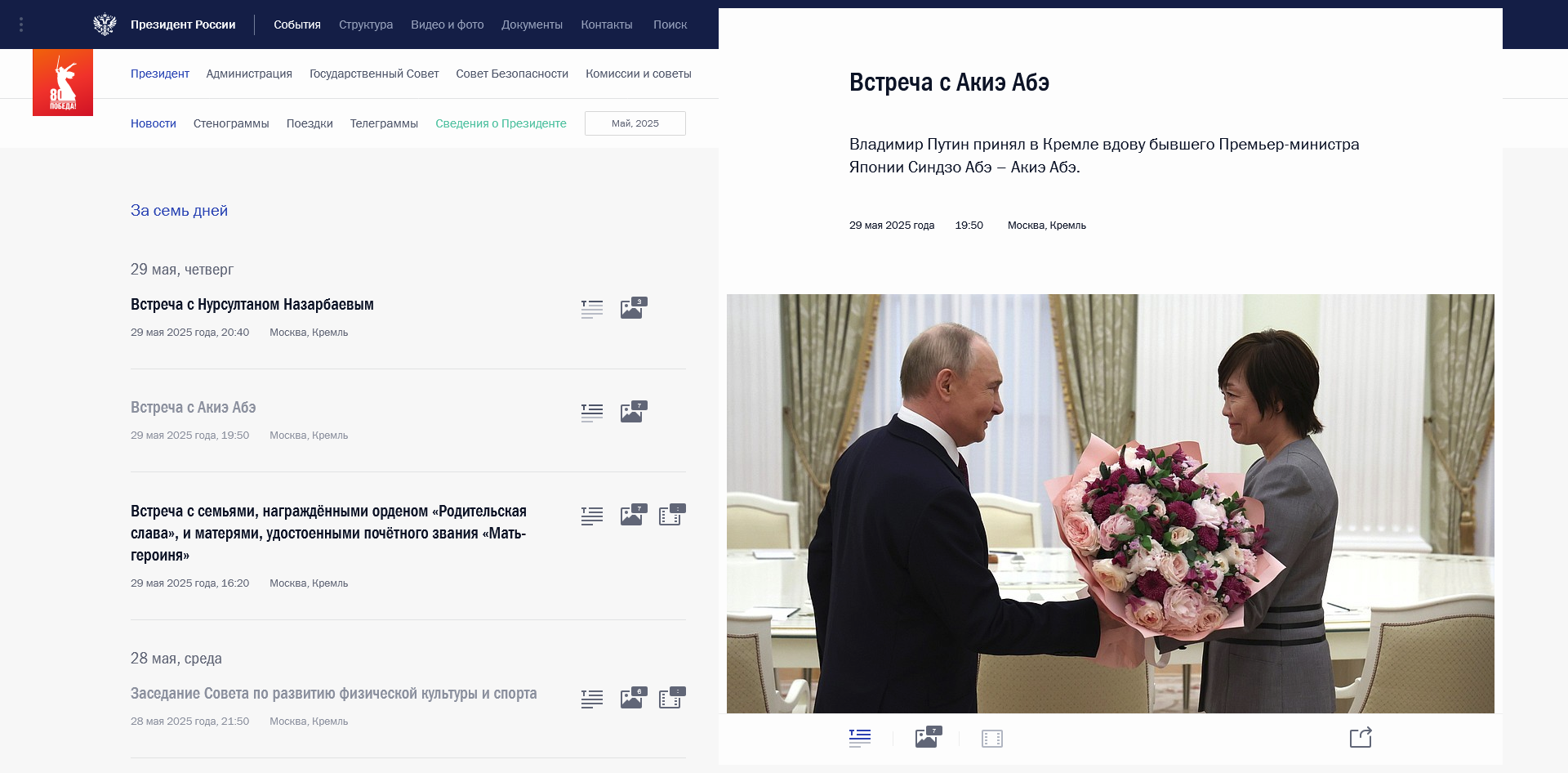
Task: Click the 28 мая, среда date heading
Action: coord(176,659)
